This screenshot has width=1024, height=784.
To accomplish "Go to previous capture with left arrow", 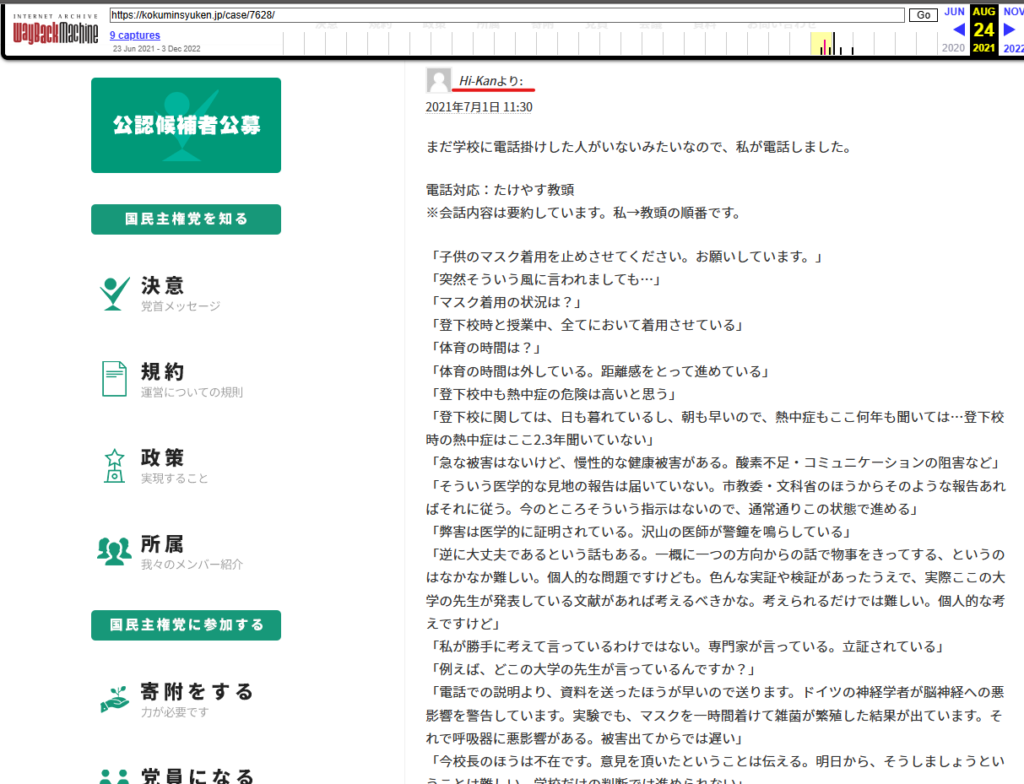I will (x=958, y=29).
